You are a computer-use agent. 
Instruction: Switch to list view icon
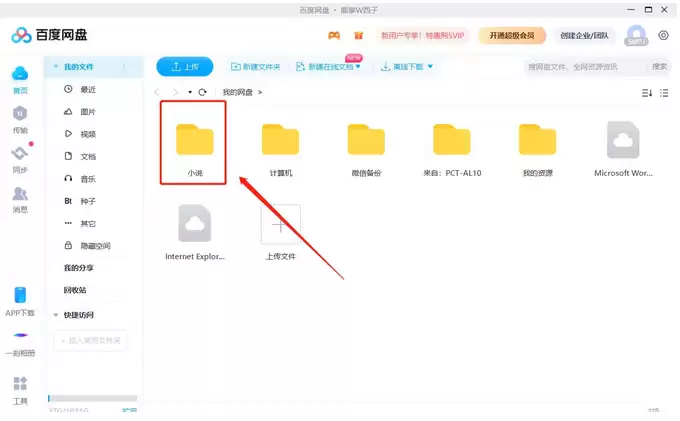664,93
